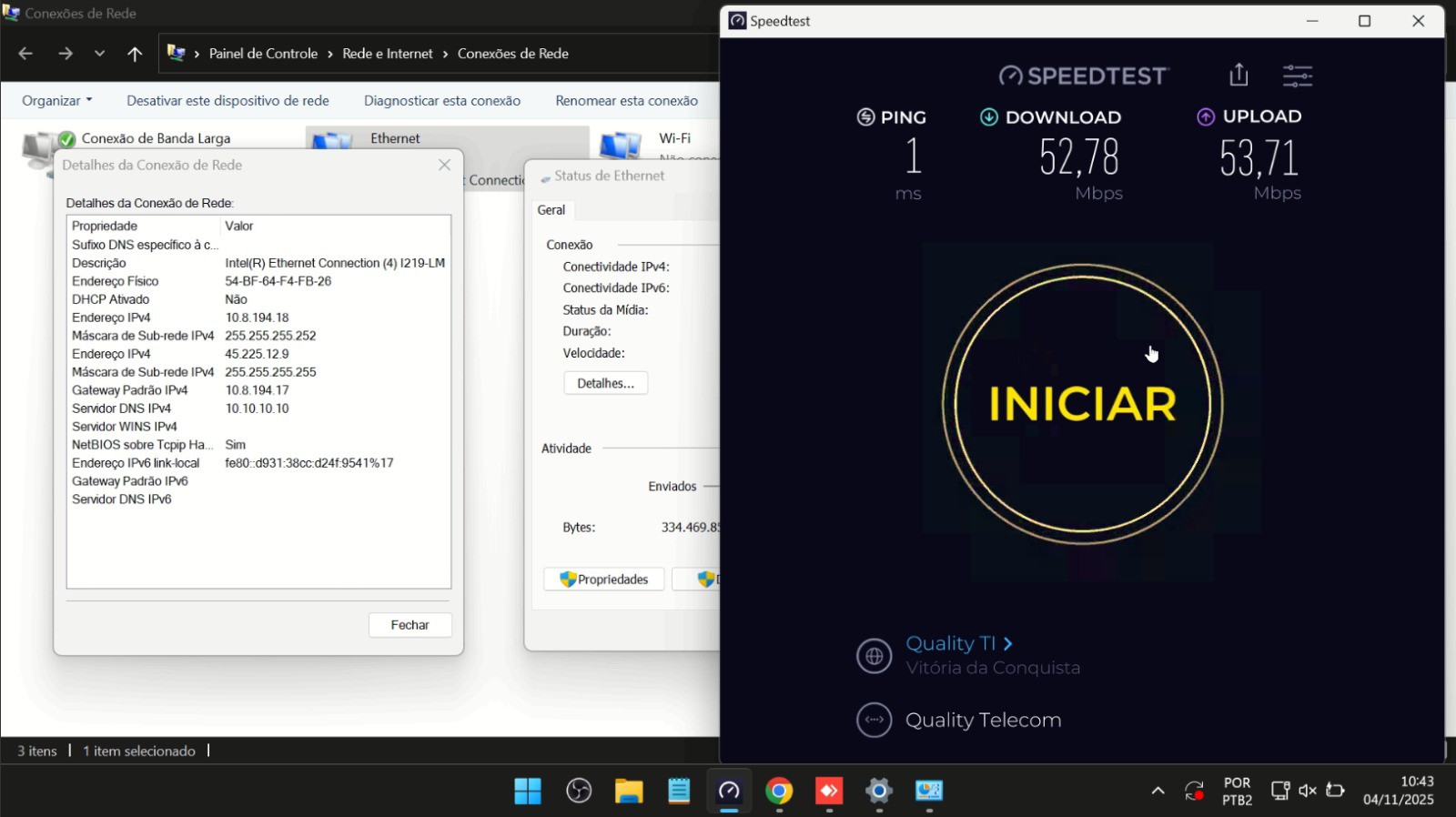Expand the Organizar dropdown menu
1456x817 pixels.
[x=56, y=101]
